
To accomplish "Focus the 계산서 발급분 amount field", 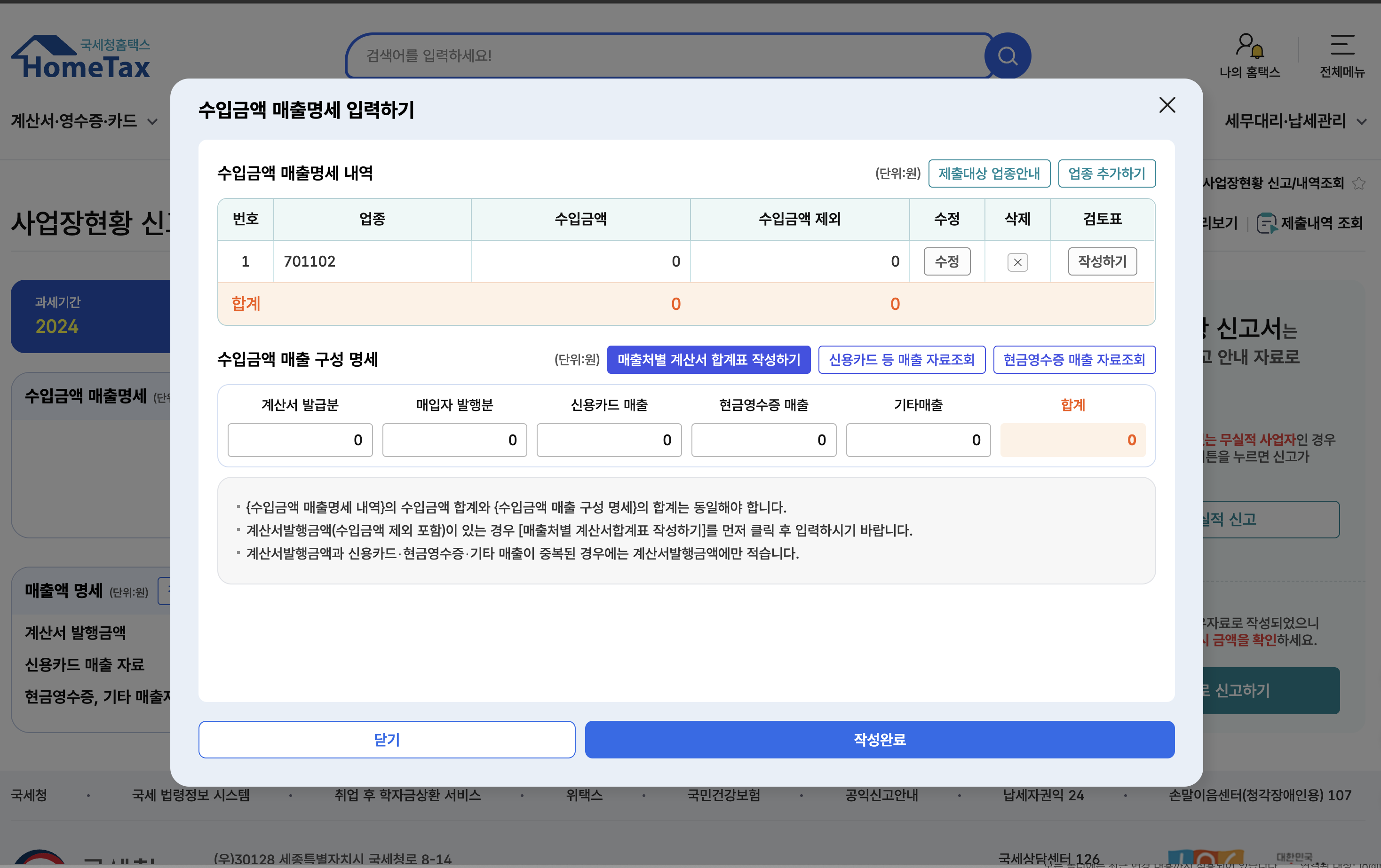I will point(300,440).
